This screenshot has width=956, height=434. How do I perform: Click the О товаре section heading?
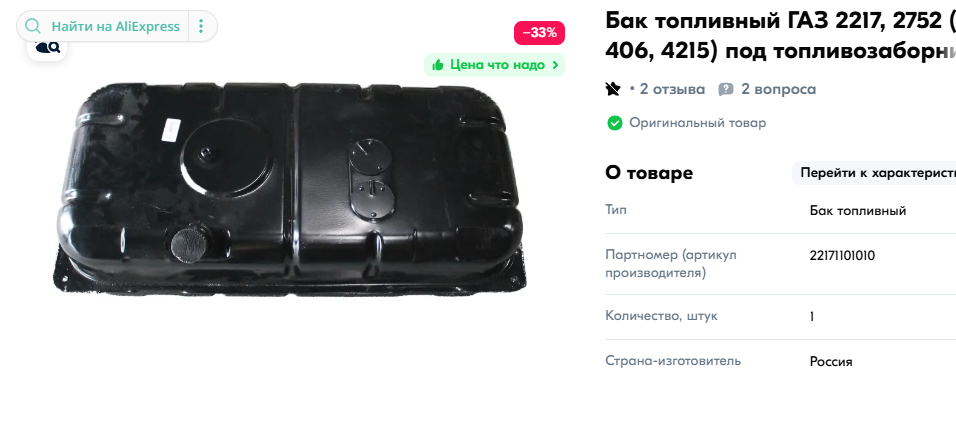tap(649, 173)
